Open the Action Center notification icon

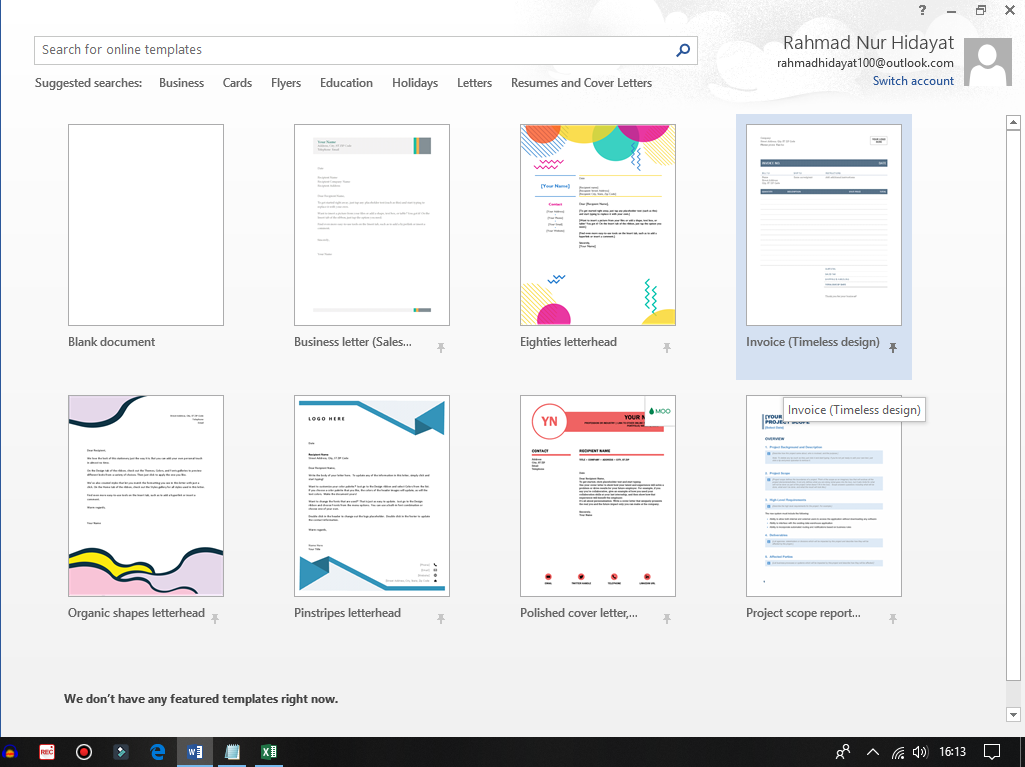[992, 752]
